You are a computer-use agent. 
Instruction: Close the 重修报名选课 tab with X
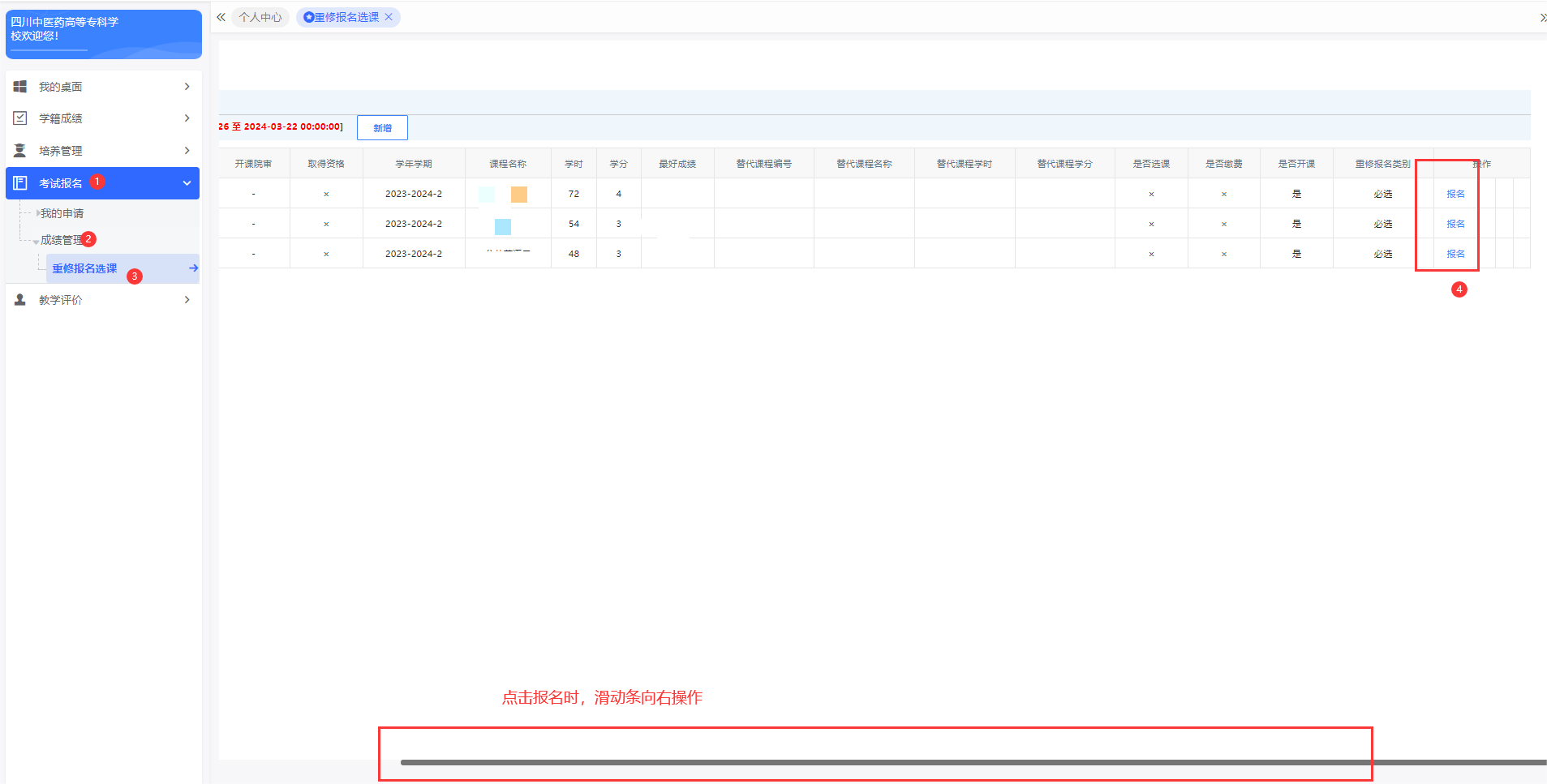[389, 17]
